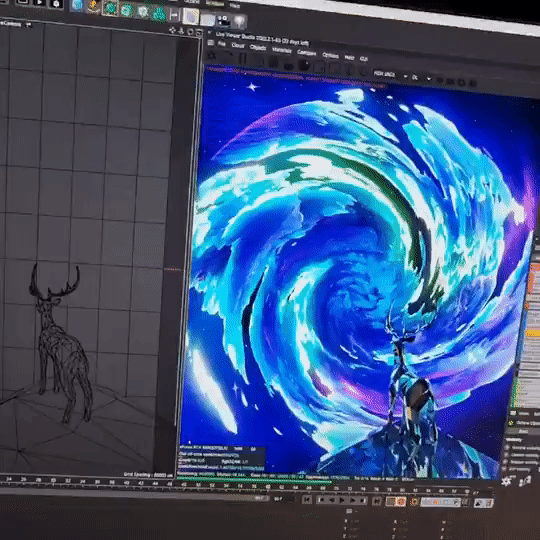Open the Options menu in Live Viewer
Screen dimensions: 540x540
330,55
